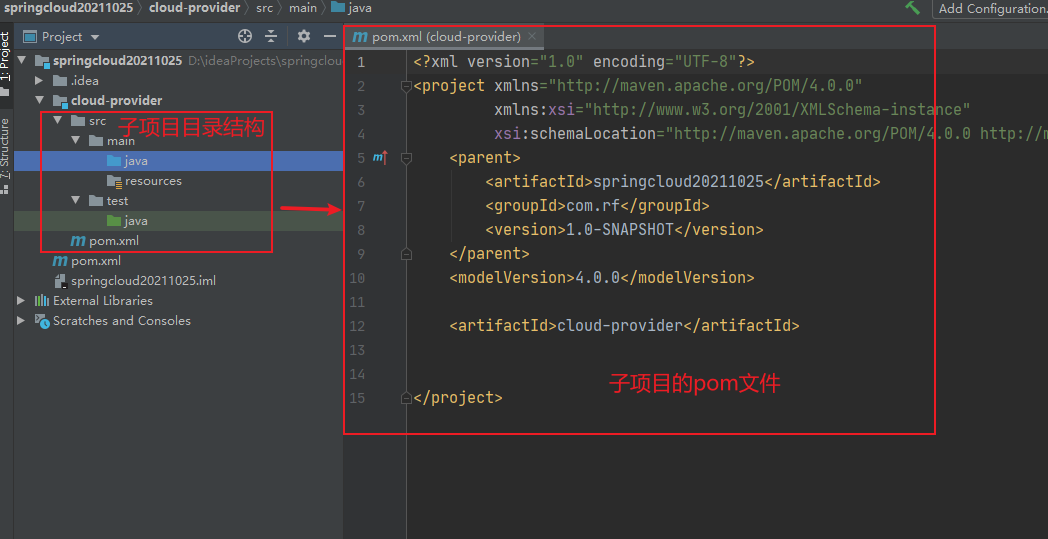Click the Build project hammer icon

pos(912,8)
